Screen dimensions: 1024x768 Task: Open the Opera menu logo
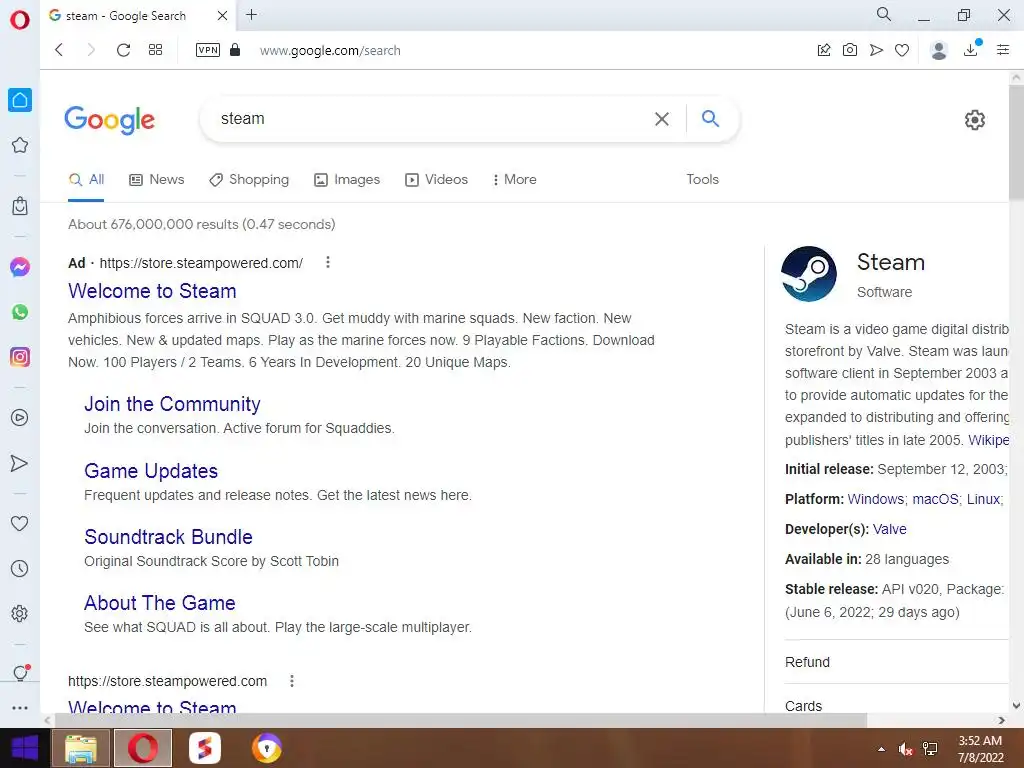point(20,20)
